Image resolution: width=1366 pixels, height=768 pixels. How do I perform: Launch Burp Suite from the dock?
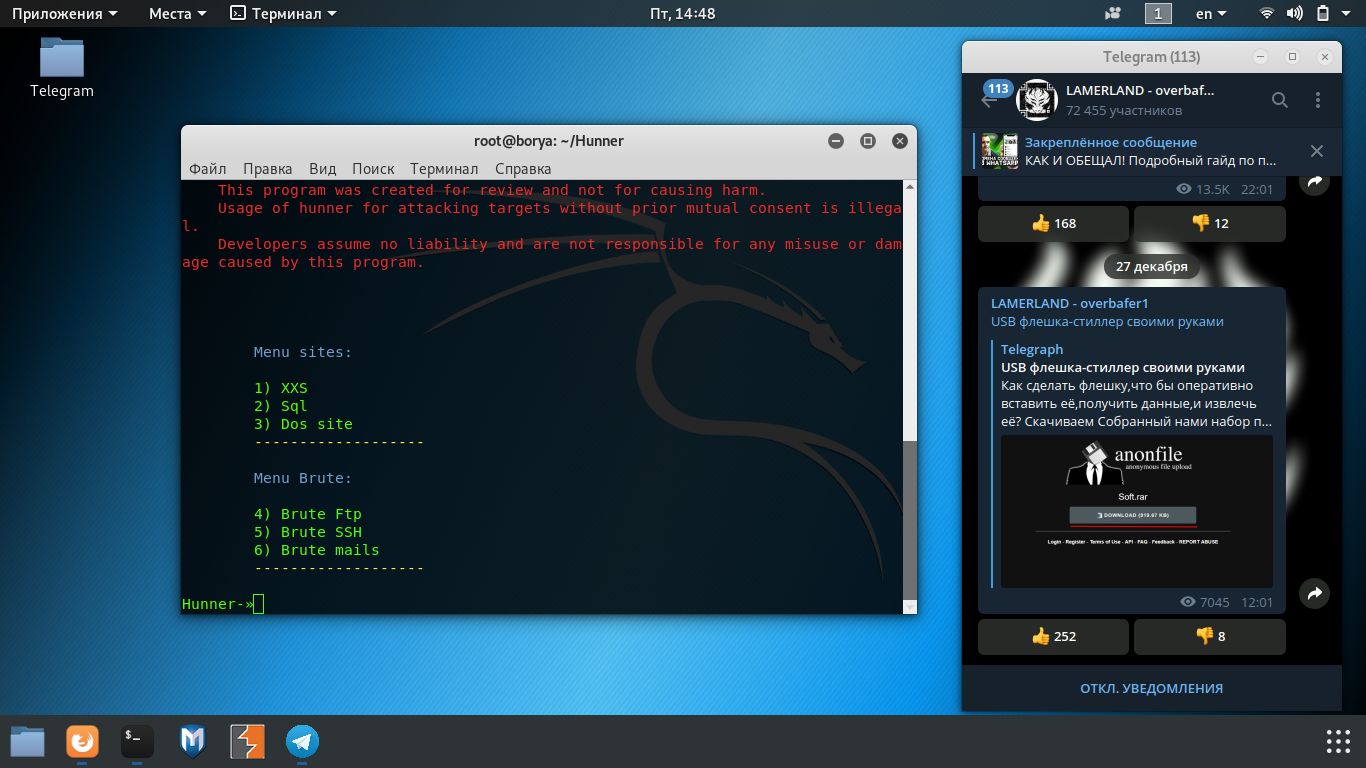coord(247,741)
